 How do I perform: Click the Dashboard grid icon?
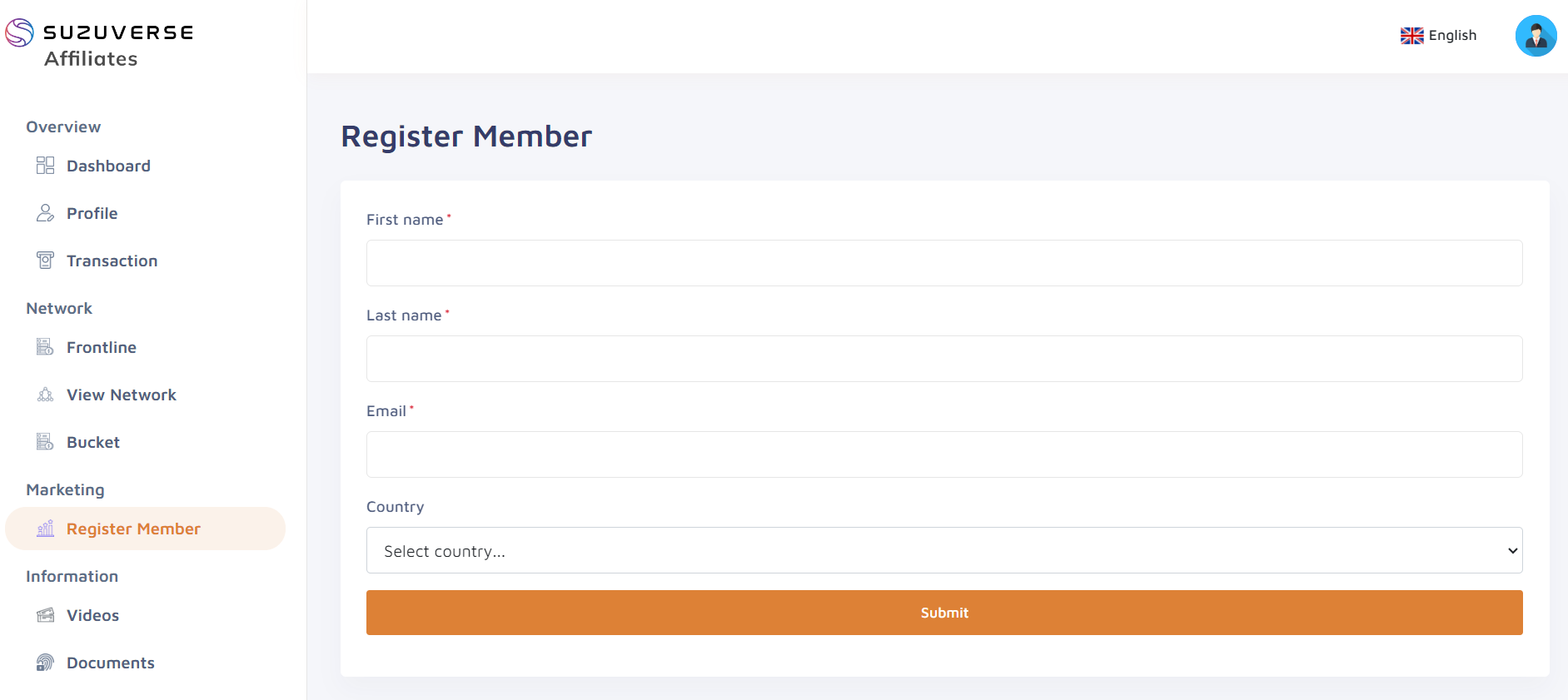[45, 166]
